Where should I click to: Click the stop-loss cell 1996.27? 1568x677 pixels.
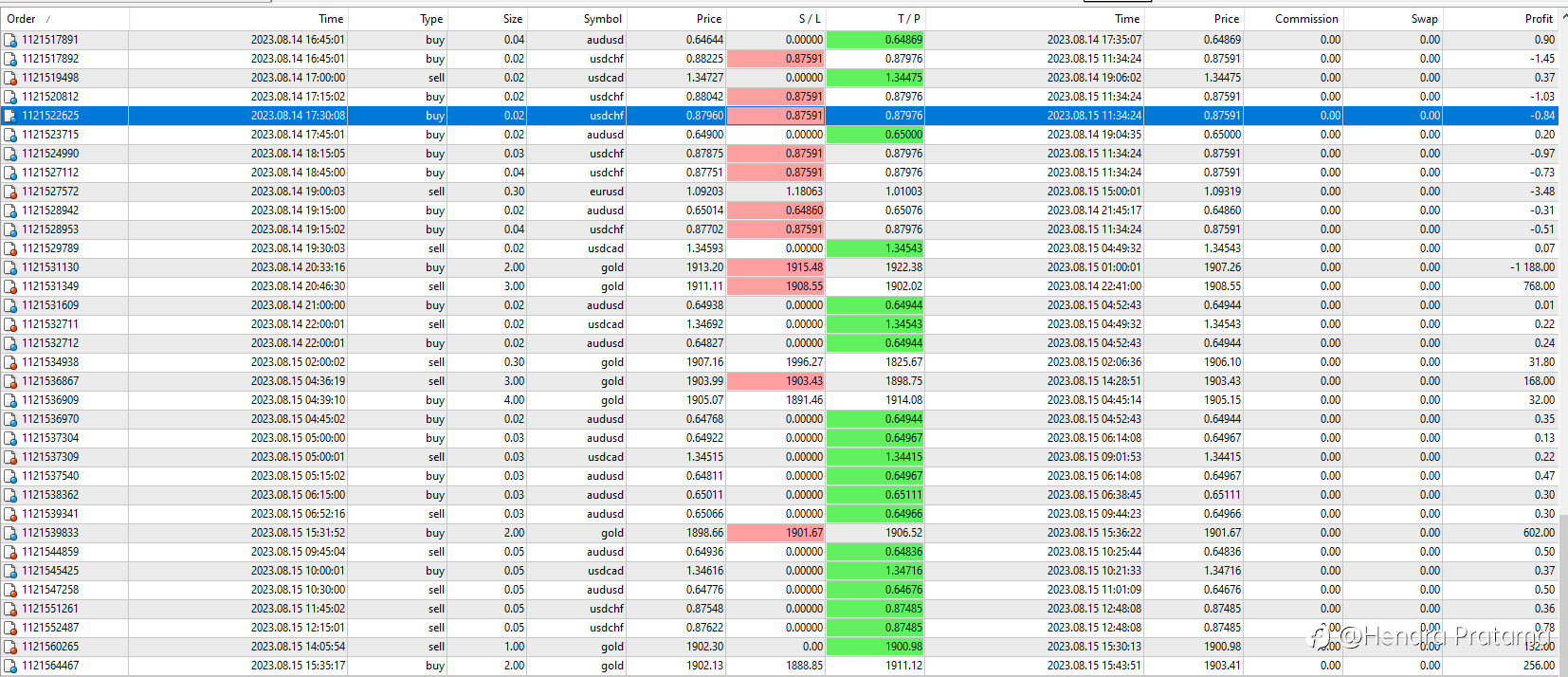coord(776,362)
